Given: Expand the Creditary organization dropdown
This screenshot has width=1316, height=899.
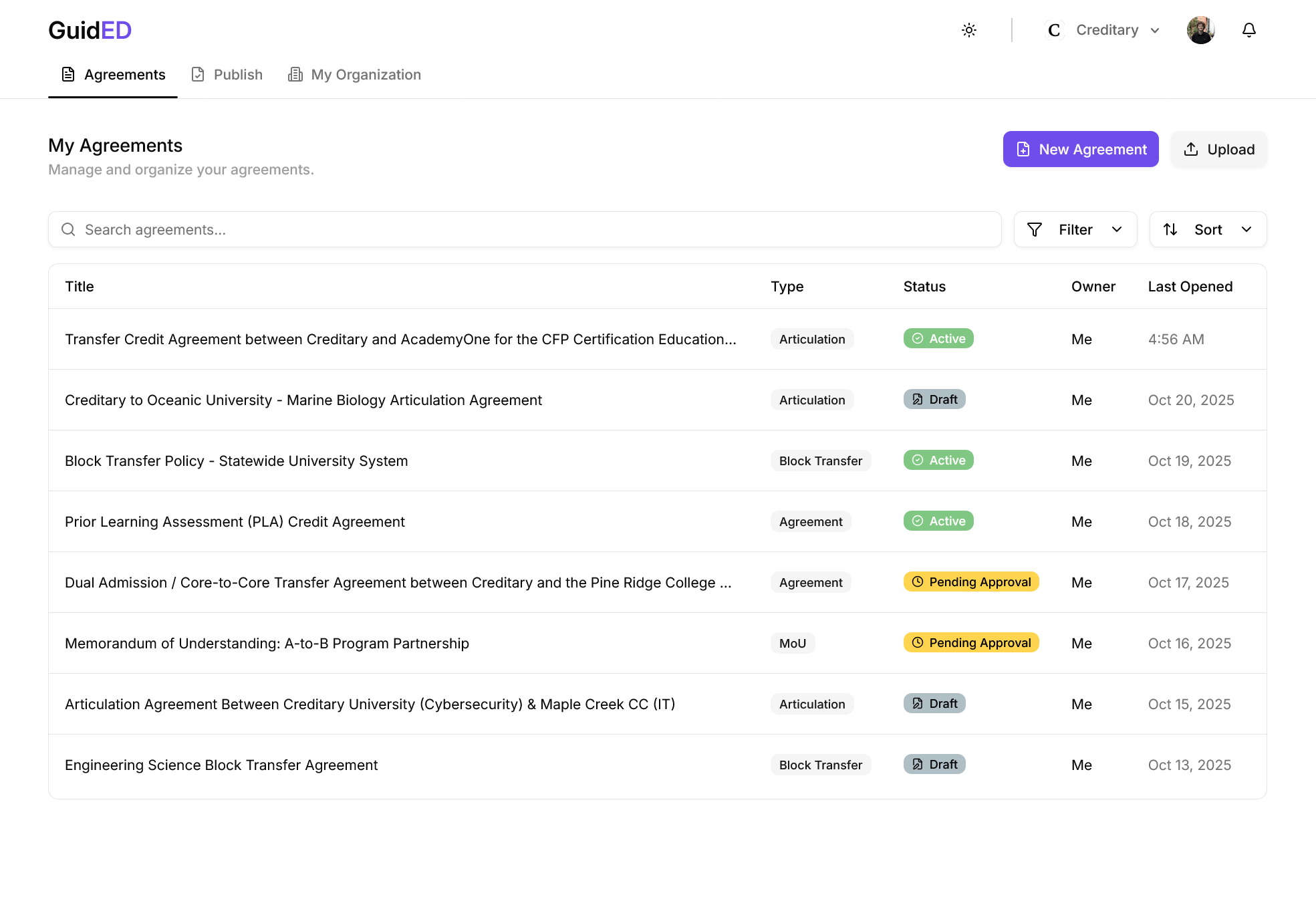Looking at the screenshot, I should point(1156,30).
